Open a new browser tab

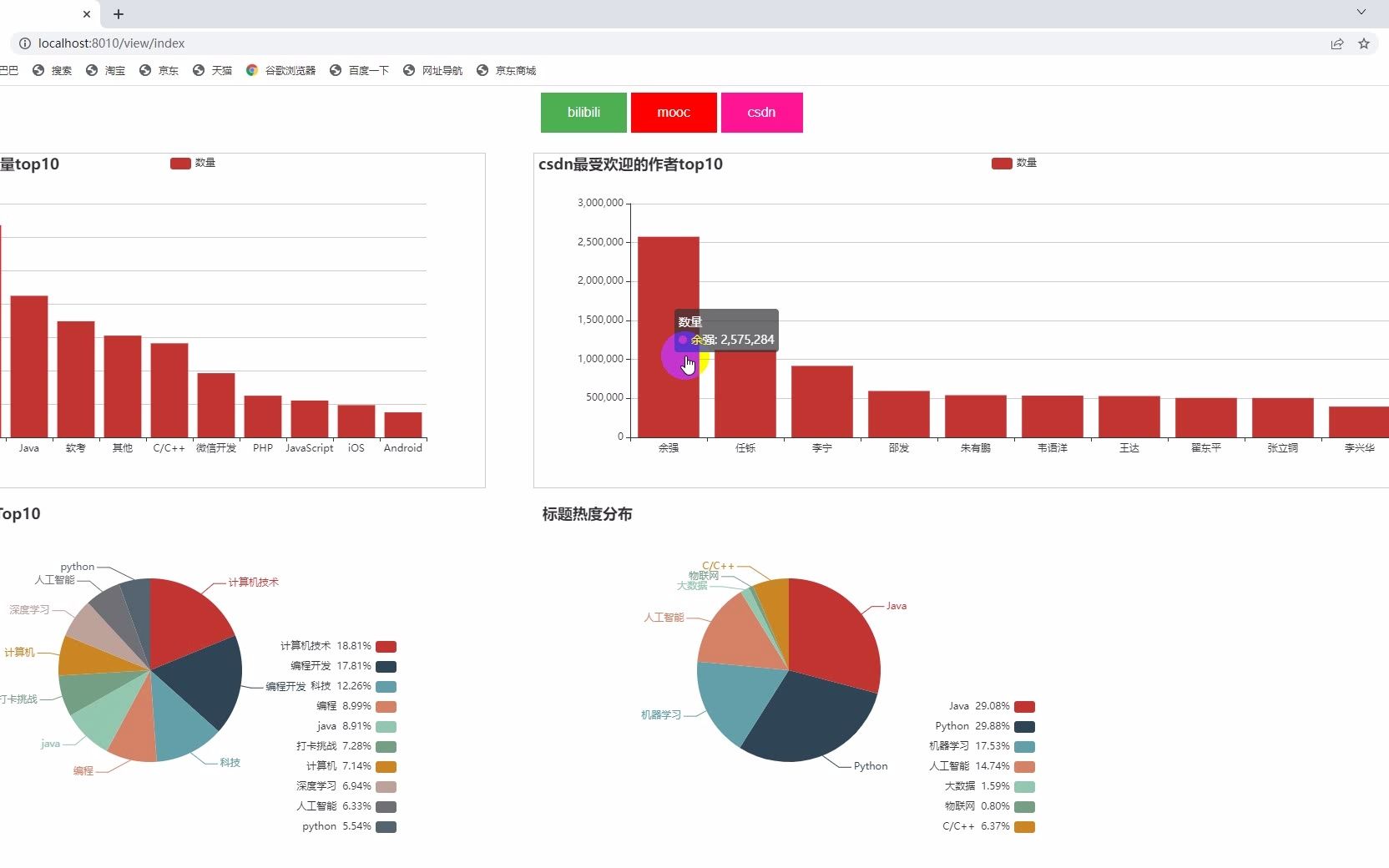tap(119, 14)
